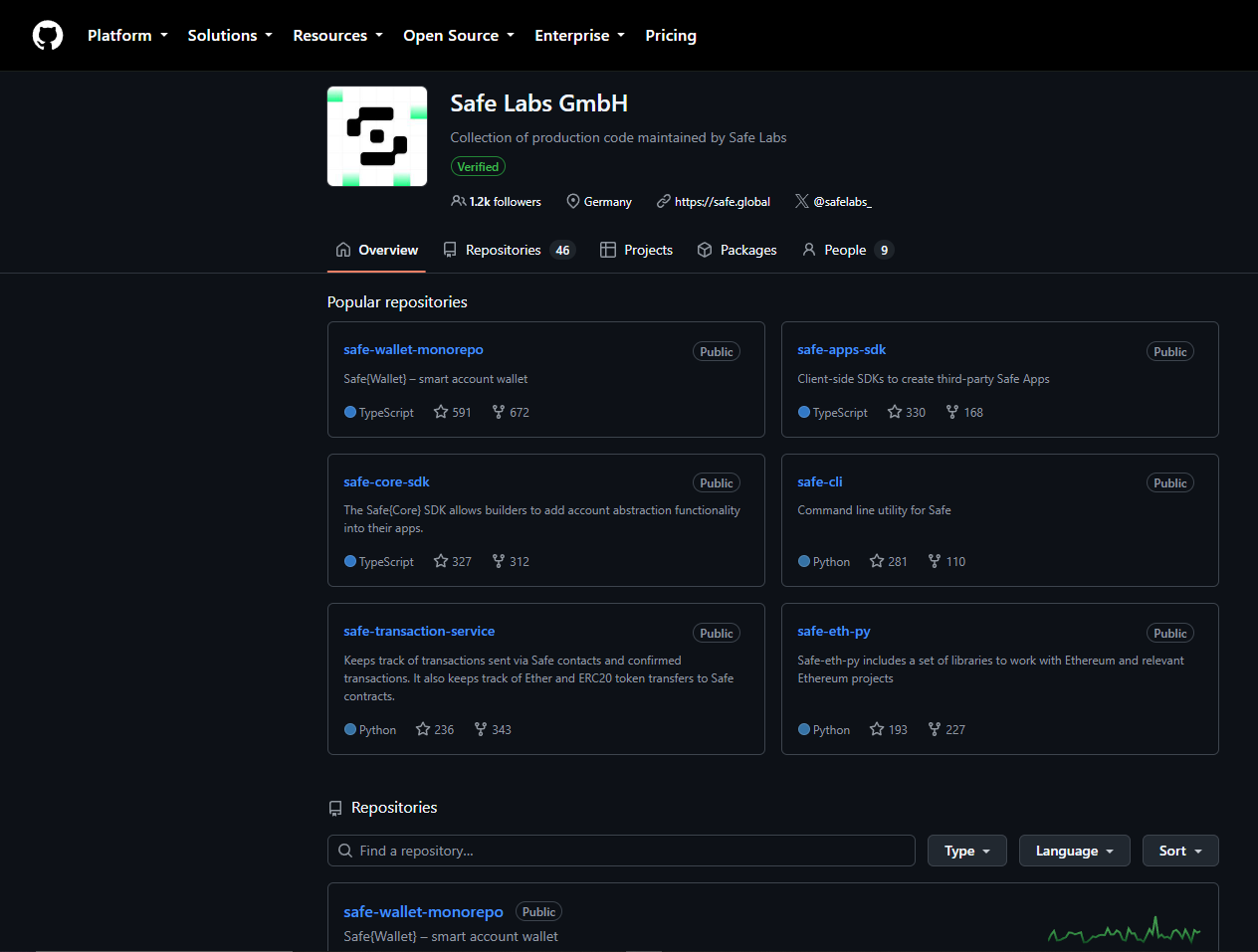The image size is (1258, 952).
Task: Click the X logo icon beside @safelabs_
Action: tap(802, 201)
